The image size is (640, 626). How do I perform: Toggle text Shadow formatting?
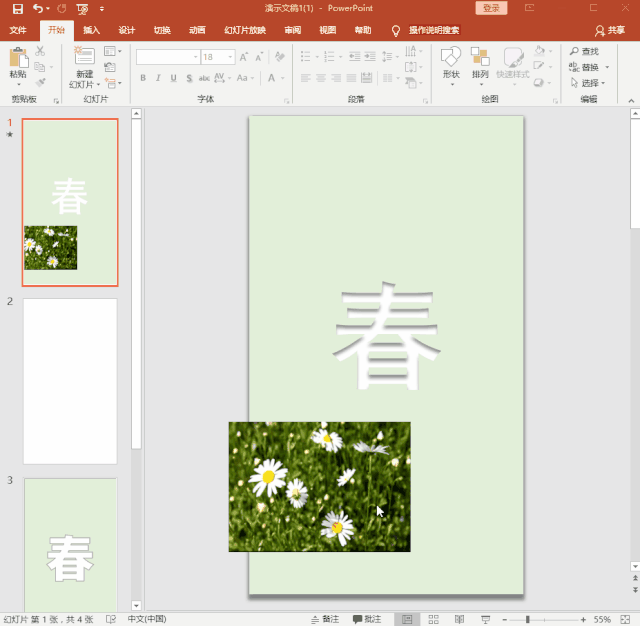[189, 78]
